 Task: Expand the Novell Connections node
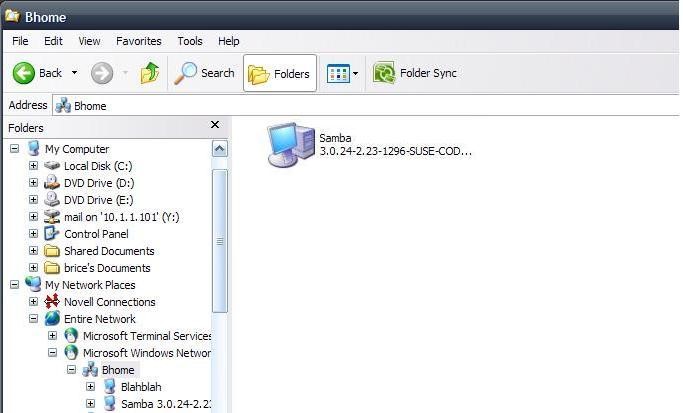tap(33, 301)
